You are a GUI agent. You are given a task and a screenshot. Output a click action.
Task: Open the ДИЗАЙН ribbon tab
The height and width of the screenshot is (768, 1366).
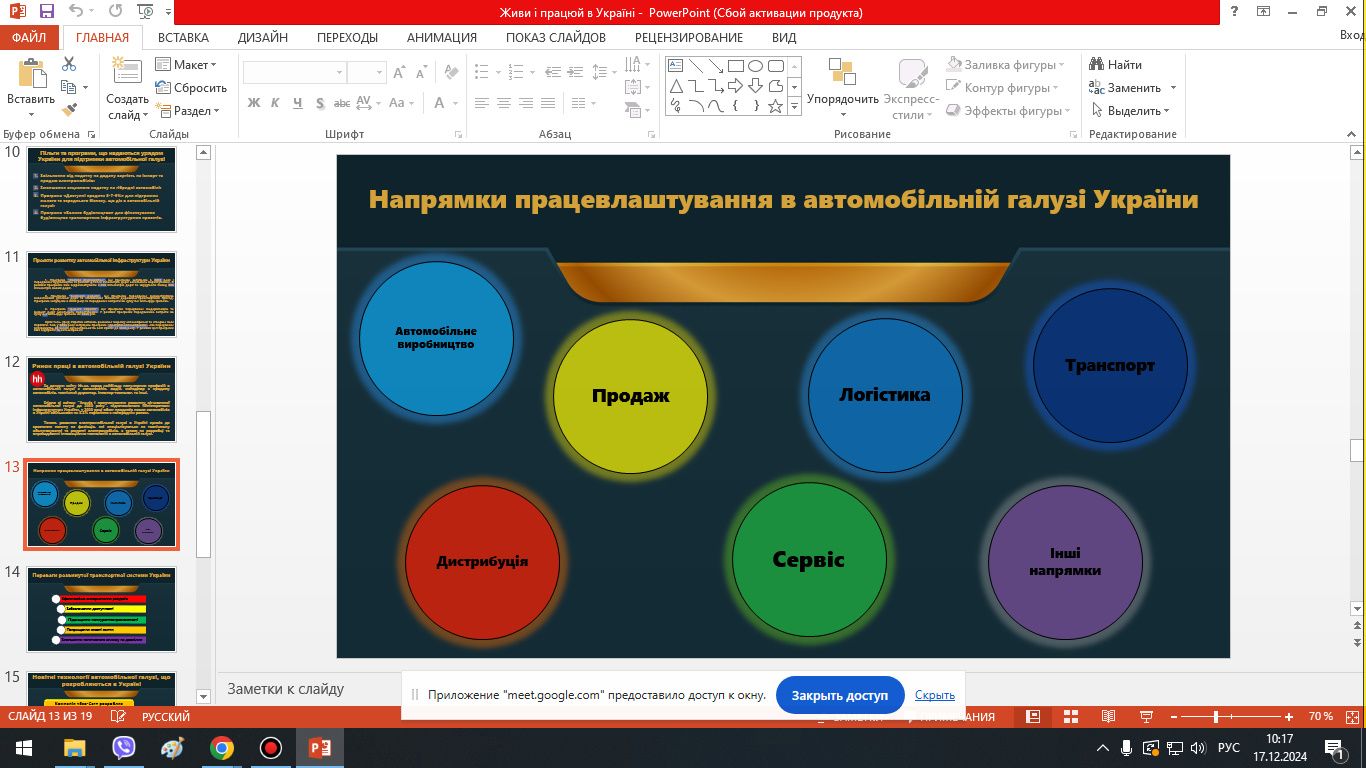(263, 38)
